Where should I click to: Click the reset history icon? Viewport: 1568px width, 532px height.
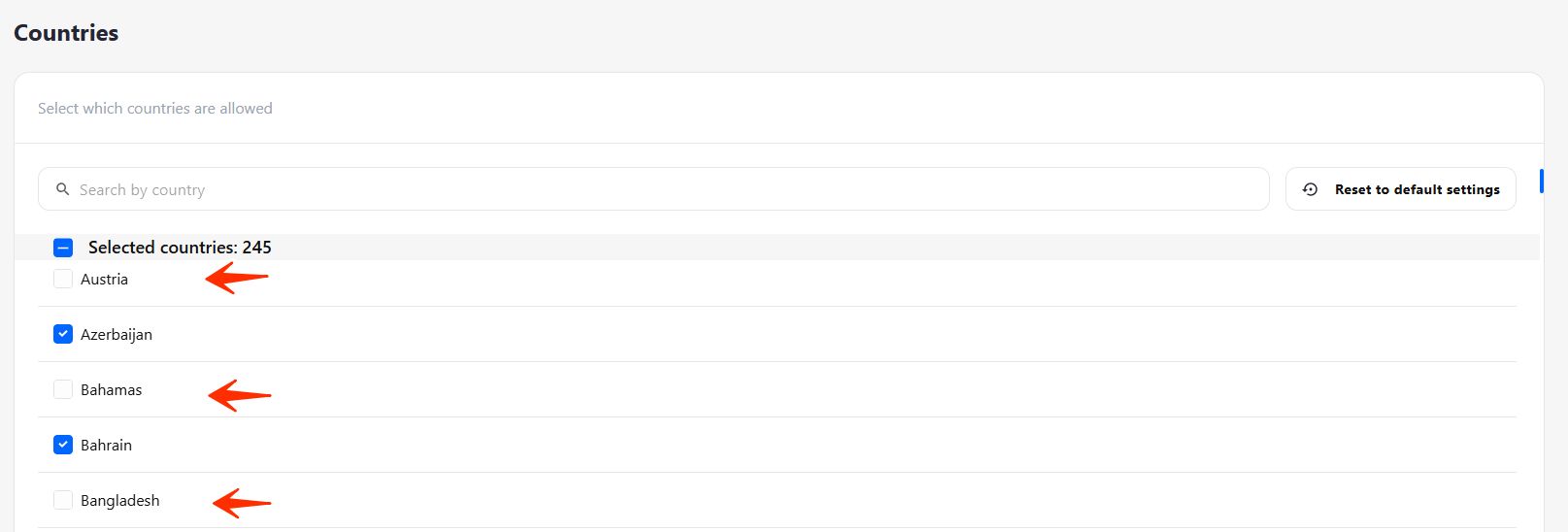click(1310, 189)
